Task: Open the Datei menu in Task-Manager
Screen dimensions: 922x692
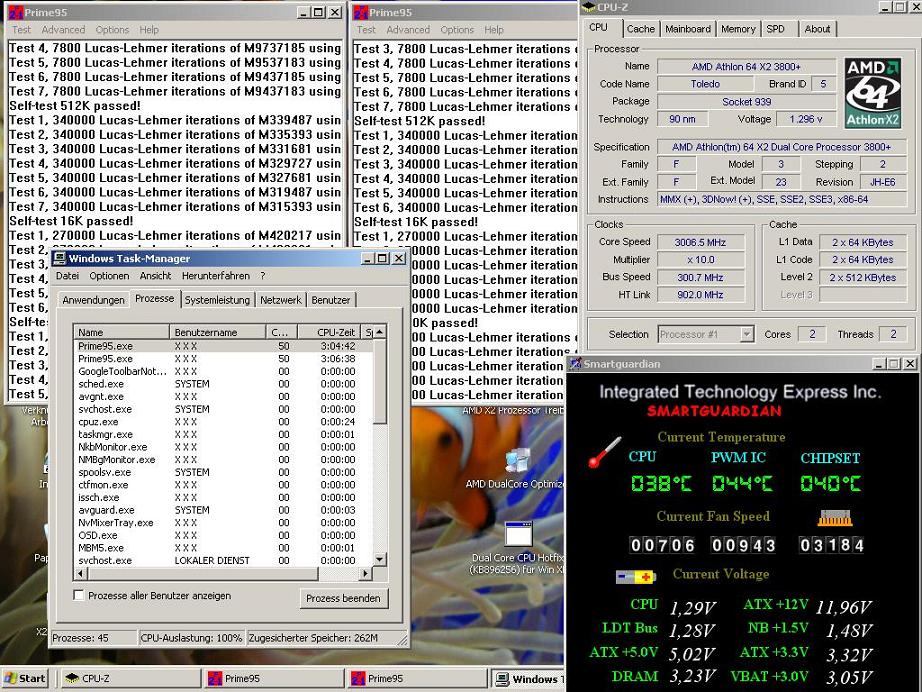Action: point(67,276)
